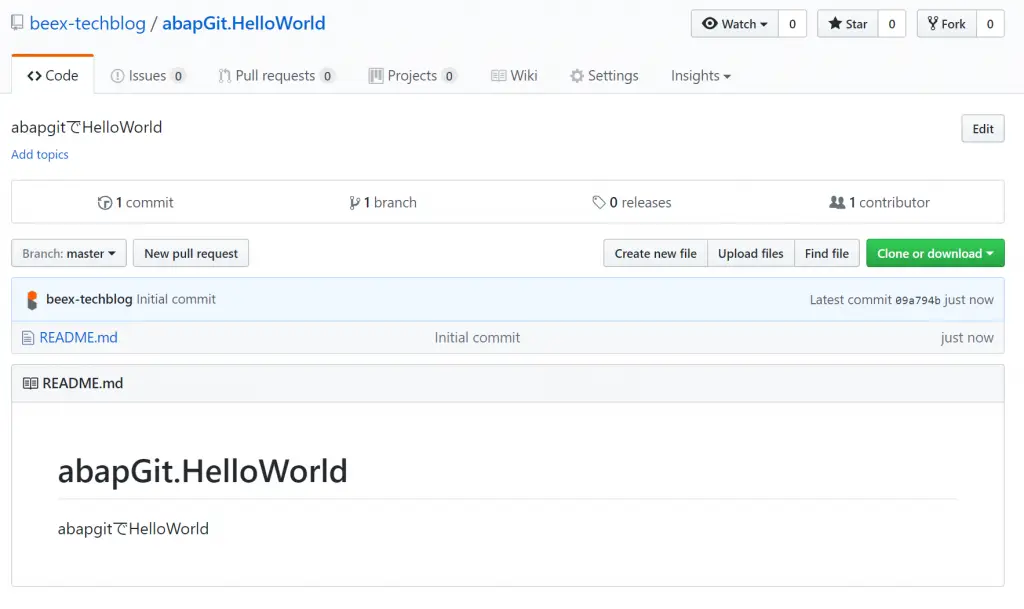View the 1 branch link
Screen dimensions: 1024x609
pos(383,203)
